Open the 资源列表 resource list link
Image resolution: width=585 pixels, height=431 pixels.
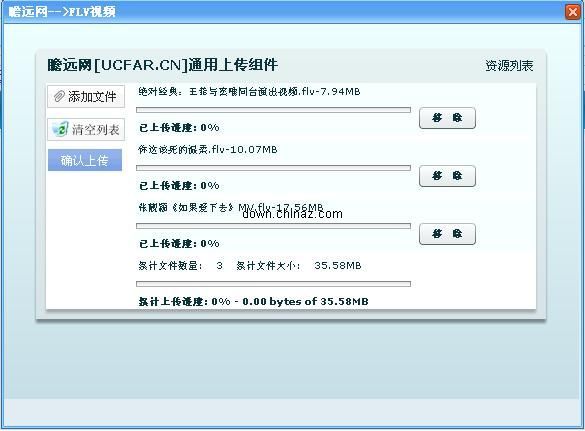point(509,66)
